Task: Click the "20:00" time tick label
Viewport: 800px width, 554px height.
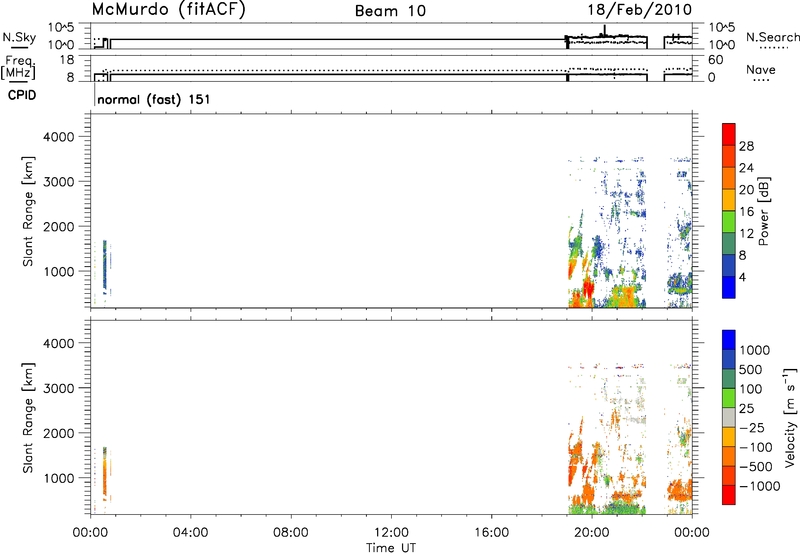Action: click(592, 533)
